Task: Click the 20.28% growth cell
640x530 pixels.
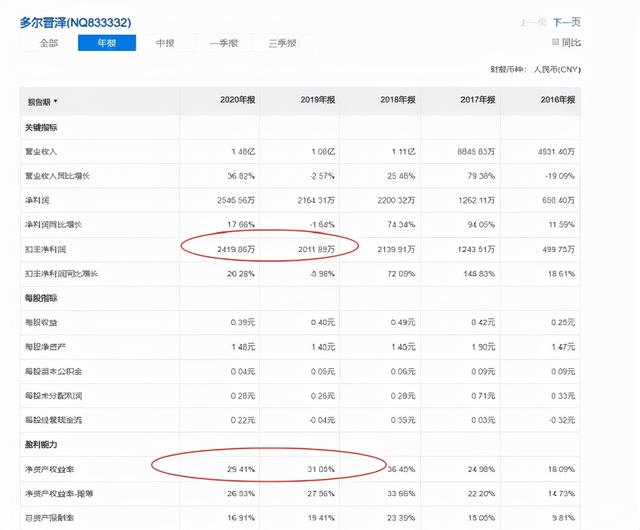Action: coord(241,274)
